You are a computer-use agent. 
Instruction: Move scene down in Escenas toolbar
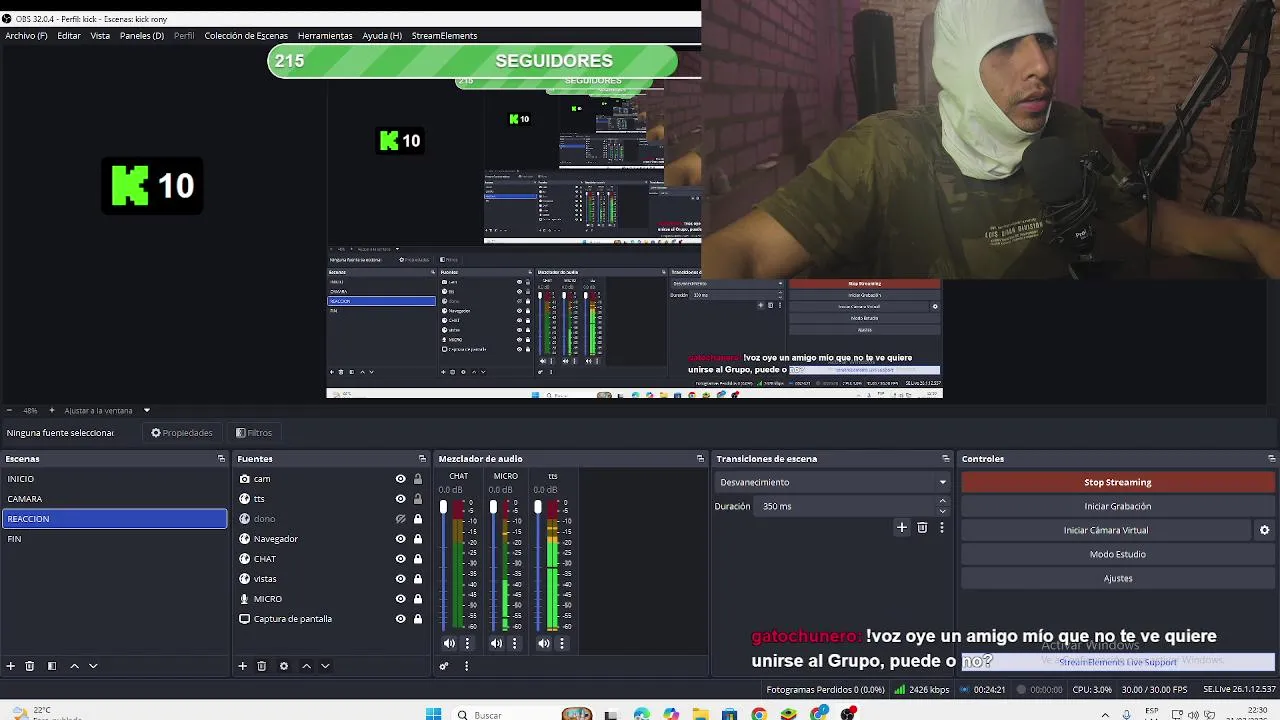tap(93, 666)
